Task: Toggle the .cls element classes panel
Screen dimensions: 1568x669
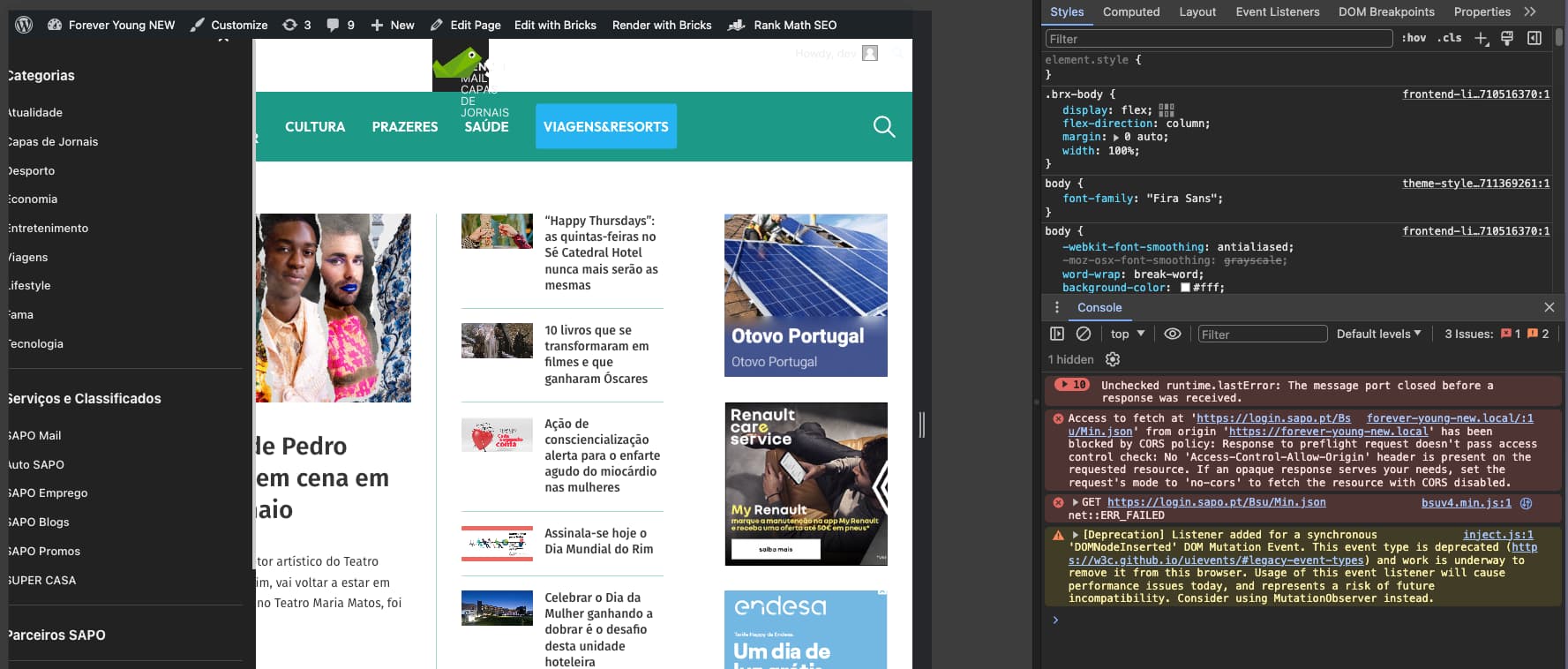Action: click(x=1449, y=38)
